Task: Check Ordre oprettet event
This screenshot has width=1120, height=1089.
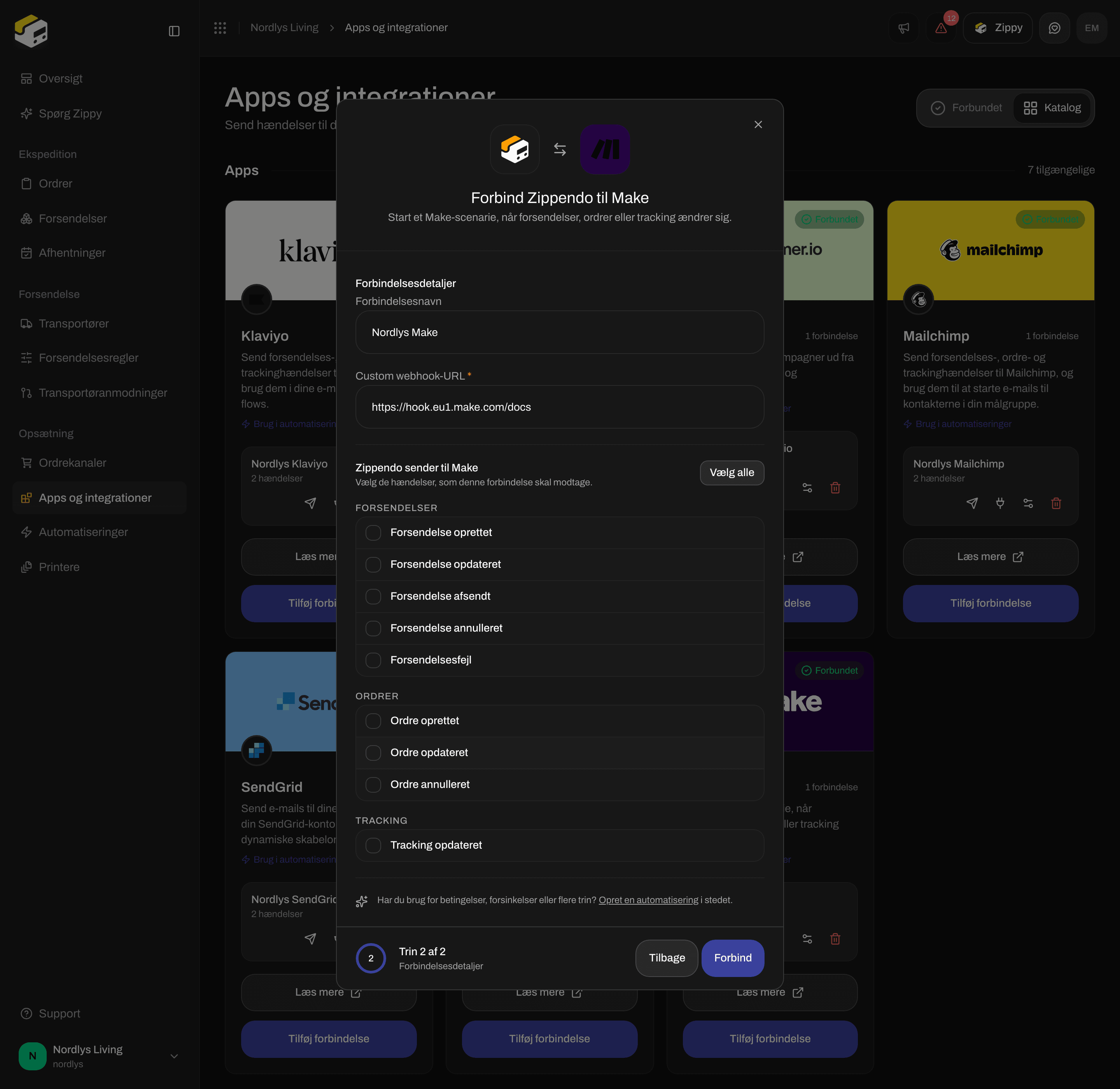Action: (373, 721)
